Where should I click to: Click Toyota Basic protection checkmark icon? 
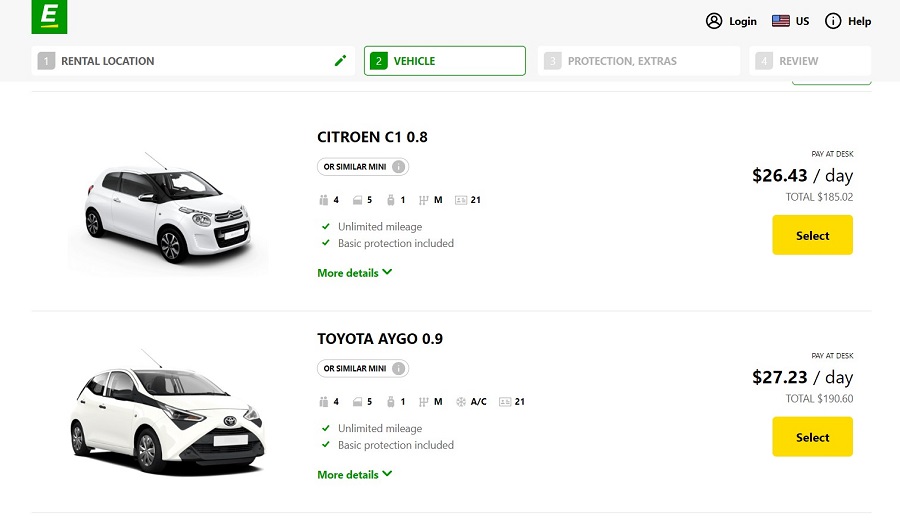326,444
